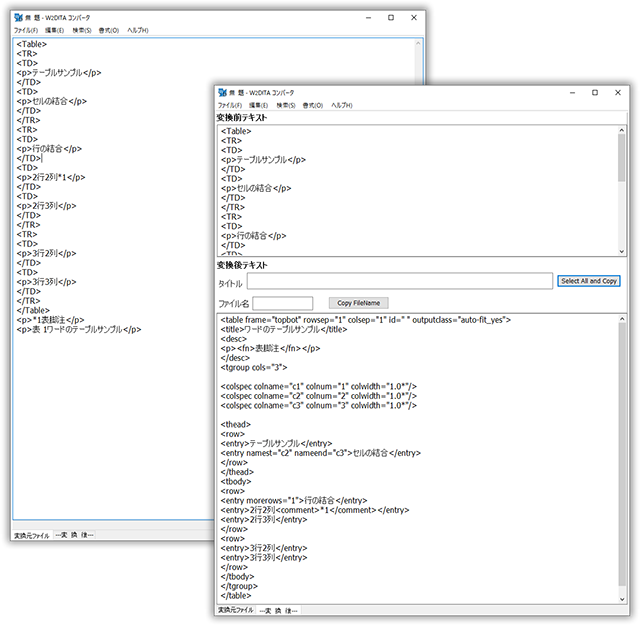Click </Table> line in the back window
Screen dimensions: 640x626
pos(33,311)
